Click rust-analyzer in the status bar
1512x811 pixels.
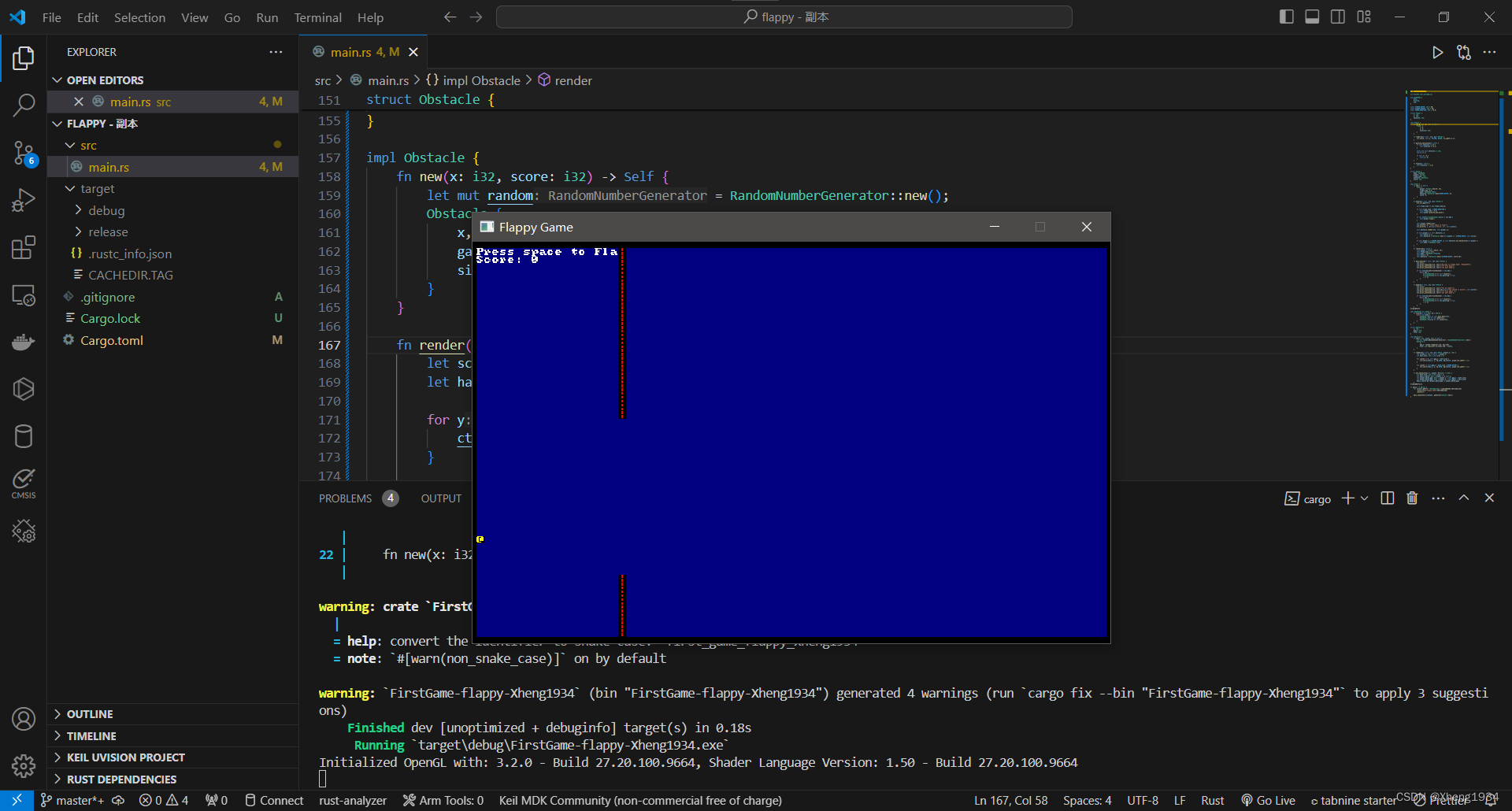(353, 801)
